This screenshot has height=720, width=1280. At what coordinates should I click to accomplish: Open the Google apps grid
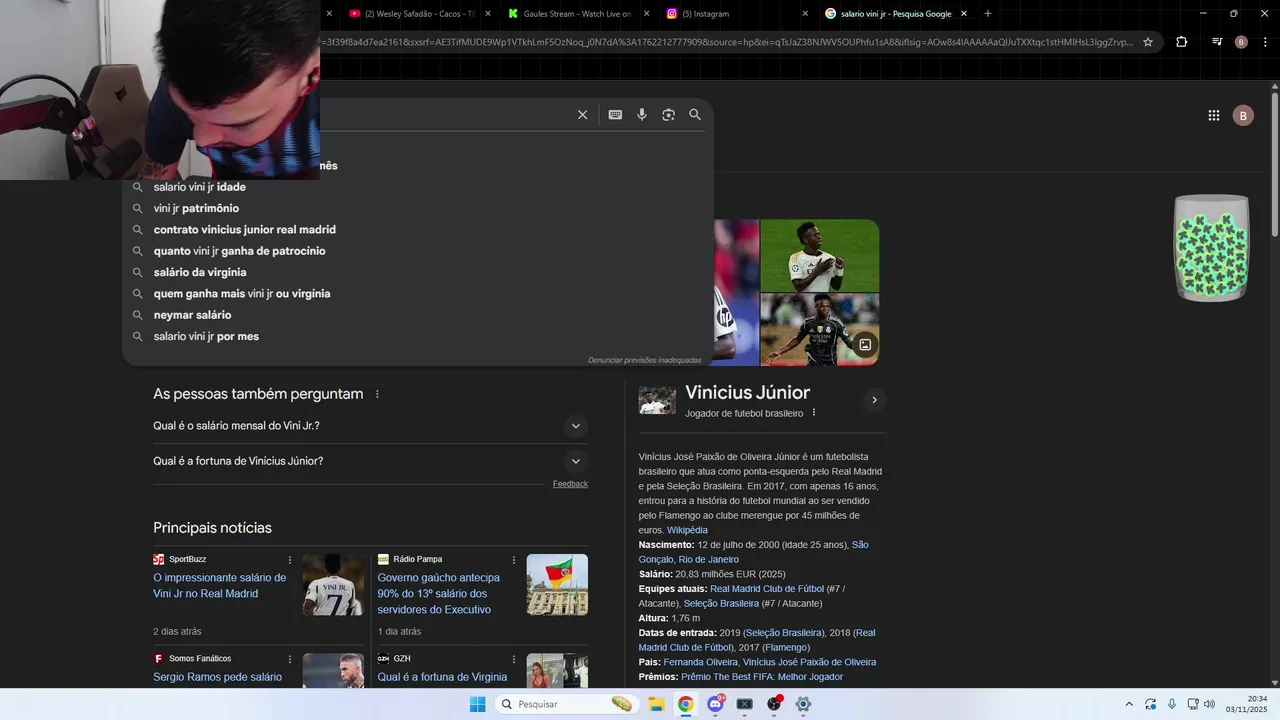[1214, 115]
